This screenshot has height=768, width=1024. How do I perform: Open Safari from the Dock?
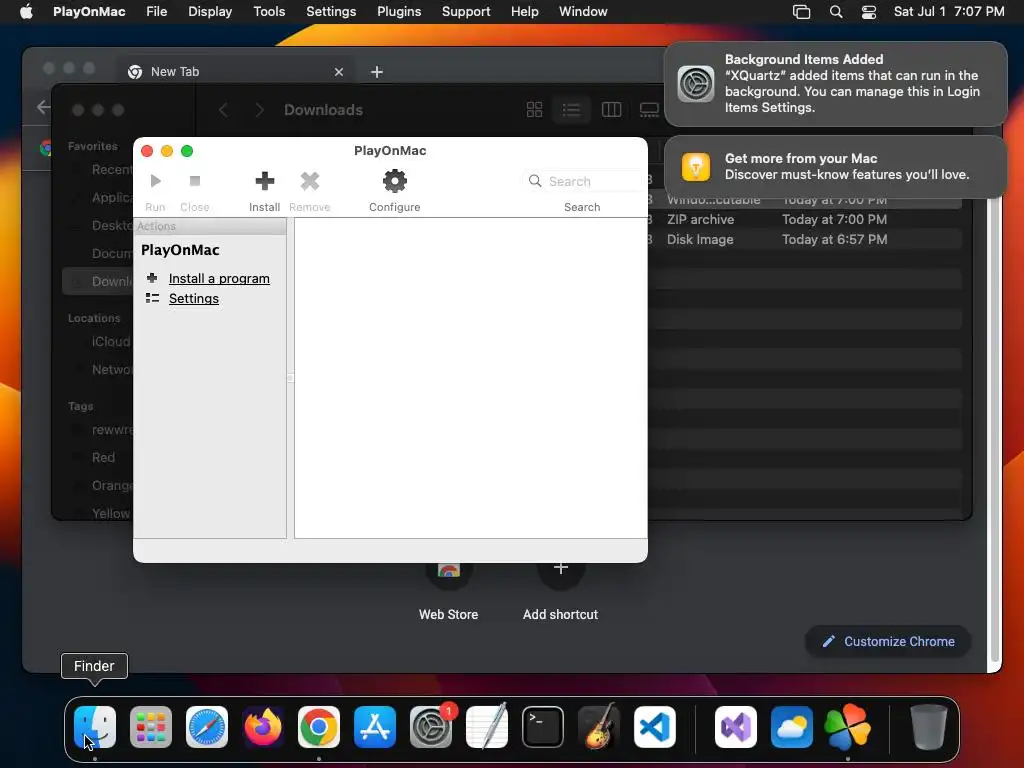tap(207, 727)
